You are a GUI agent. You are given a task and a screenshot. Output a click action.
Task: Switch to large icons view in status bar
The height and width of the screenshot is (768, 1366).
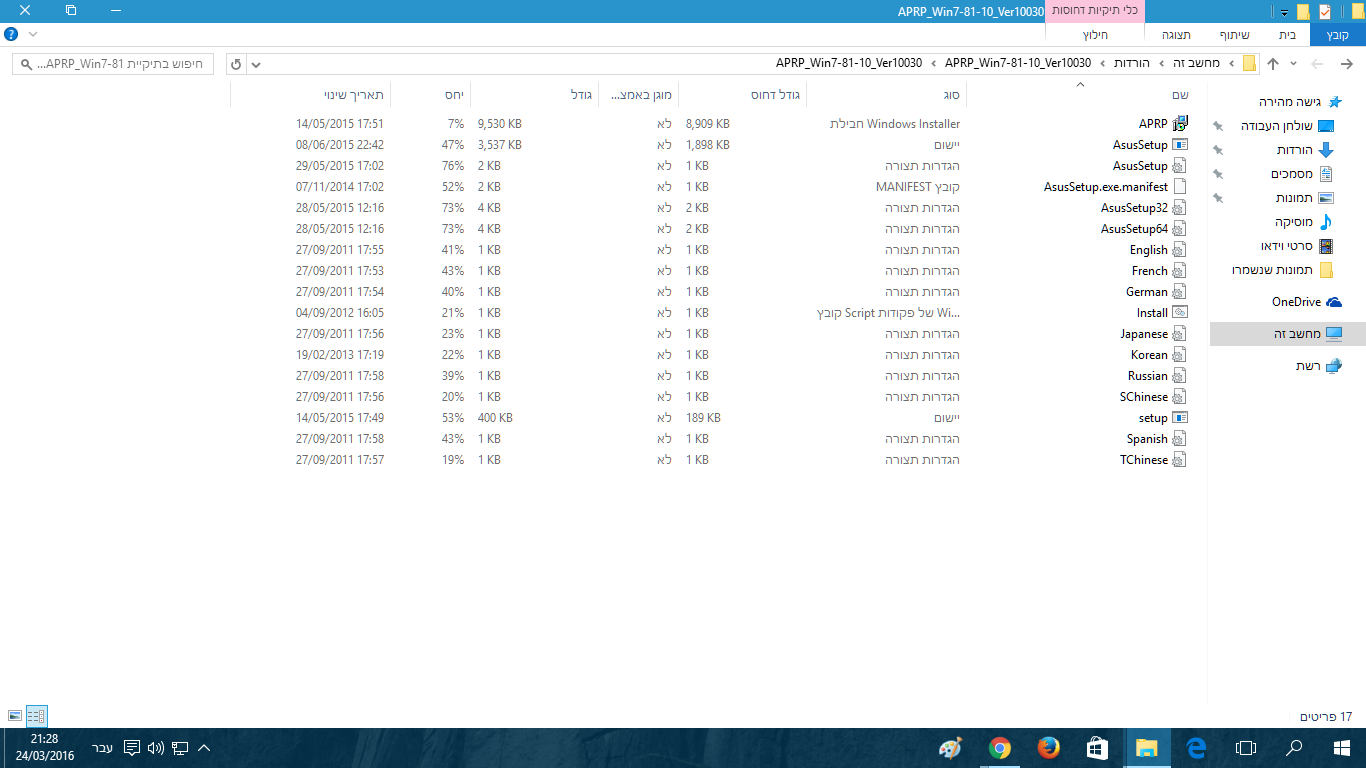click(x=14, y=716)
